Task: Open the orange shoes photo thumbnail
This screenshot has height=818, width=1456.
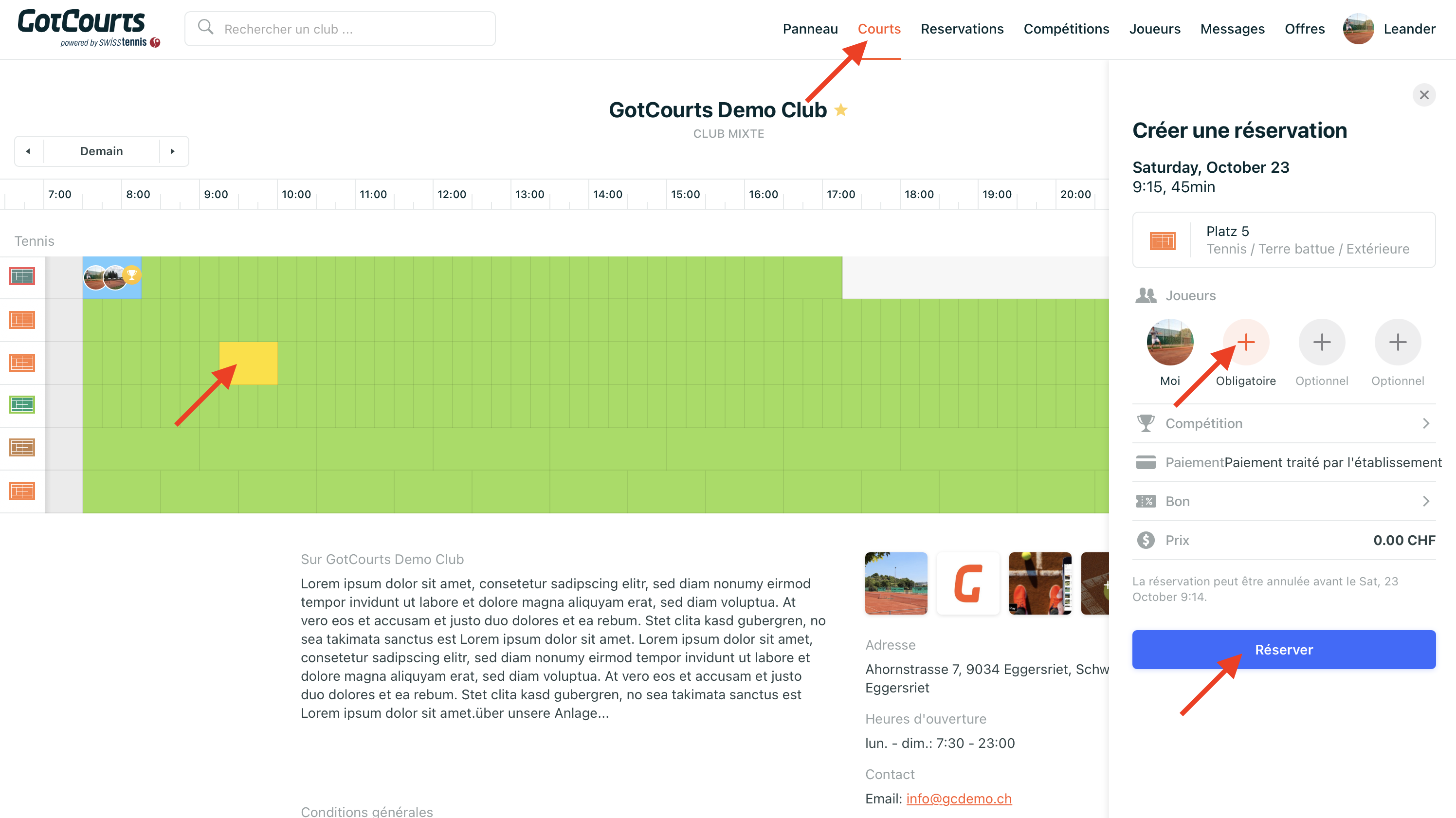Action: click(x=1040, y=583)
